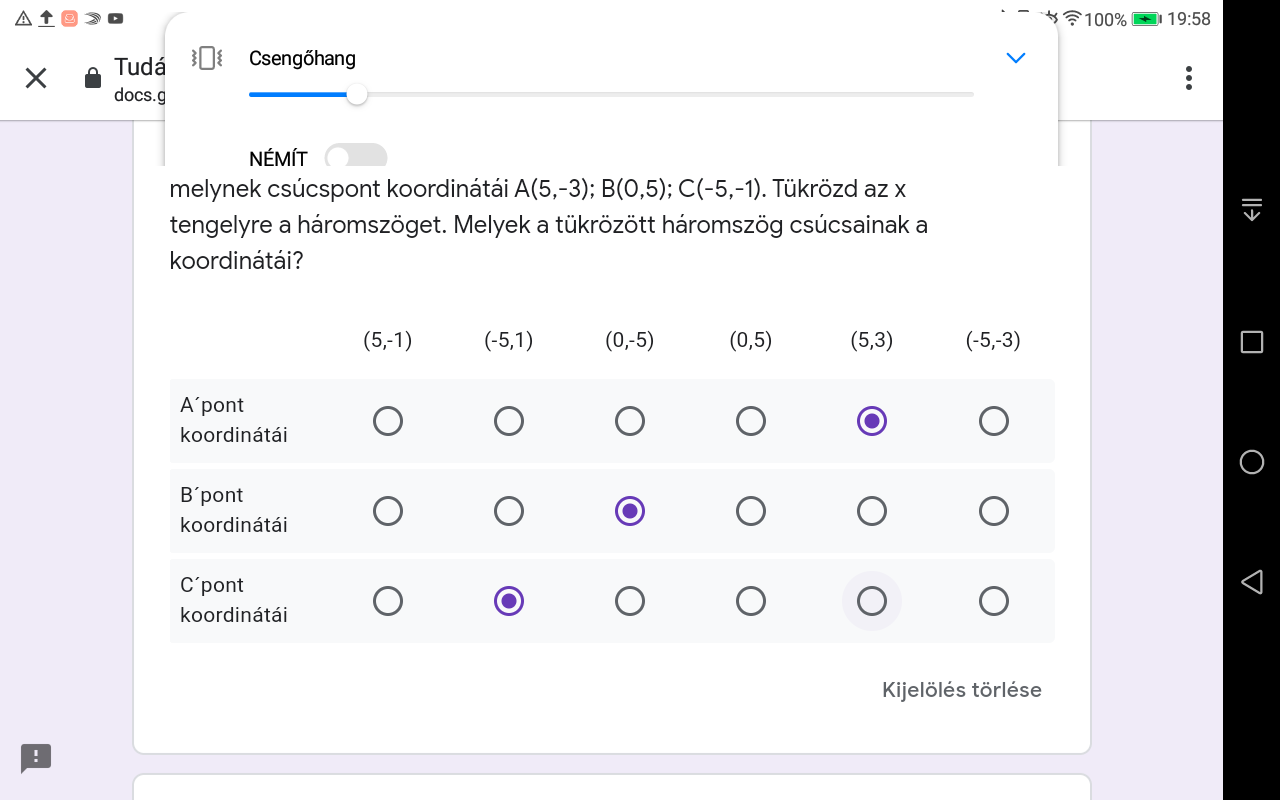The image size is (1280, 800).
Task: Tap the report problem feedback icon
Action: tap(36, 757)
